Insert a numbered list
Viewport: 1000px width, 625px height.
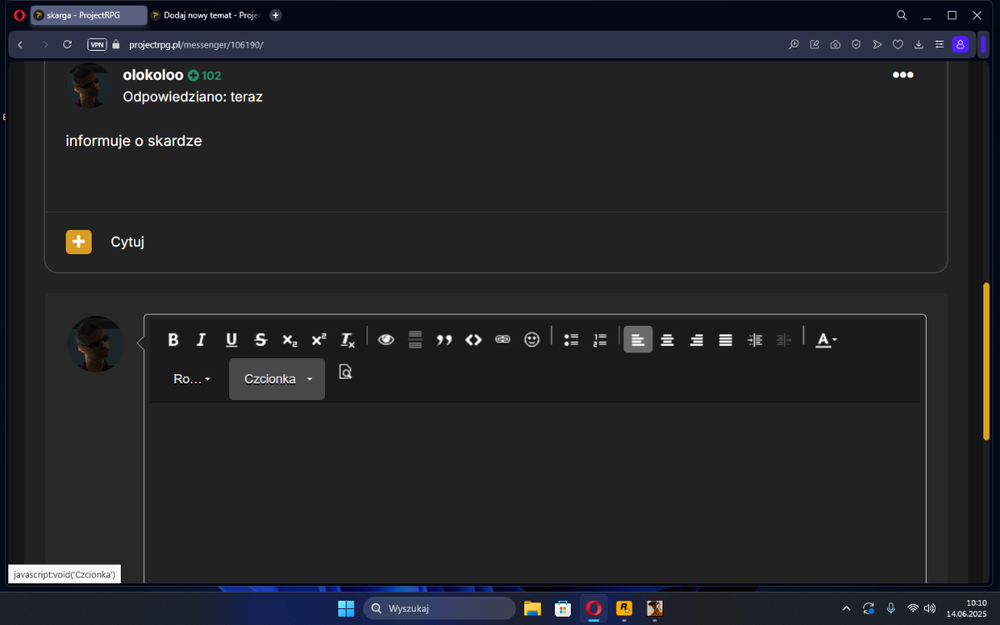tap(600, 340)
